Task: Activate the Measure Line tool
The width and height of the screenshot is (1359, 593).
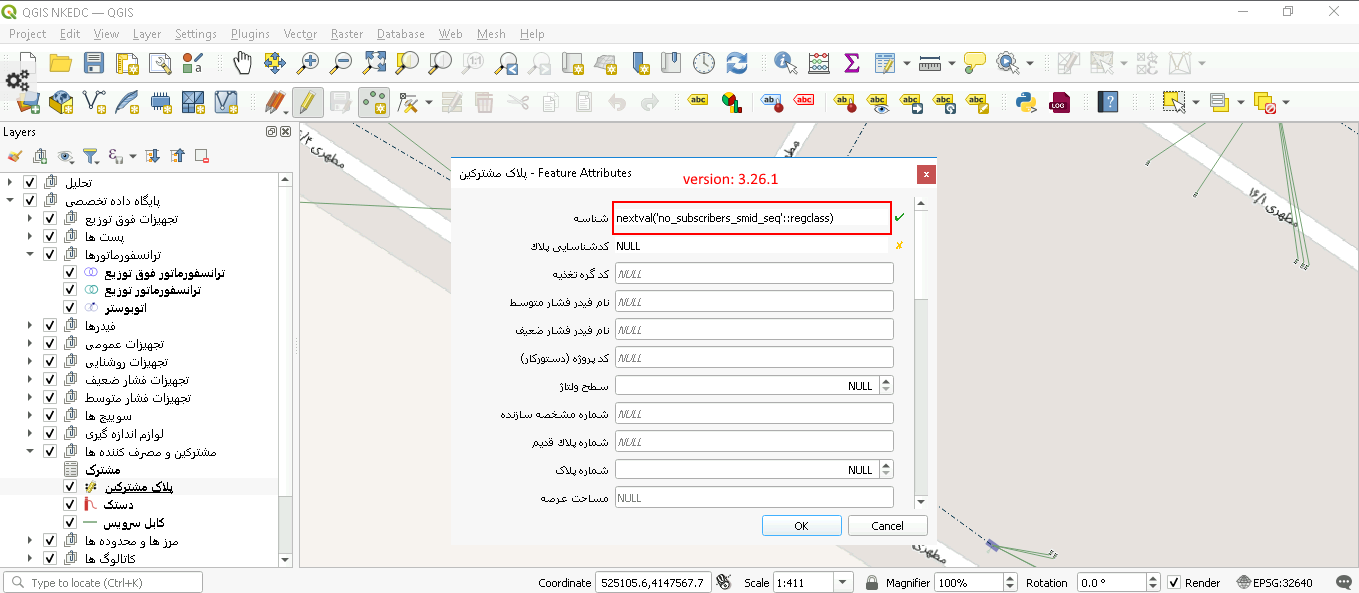Action: (x=928, y=62)
